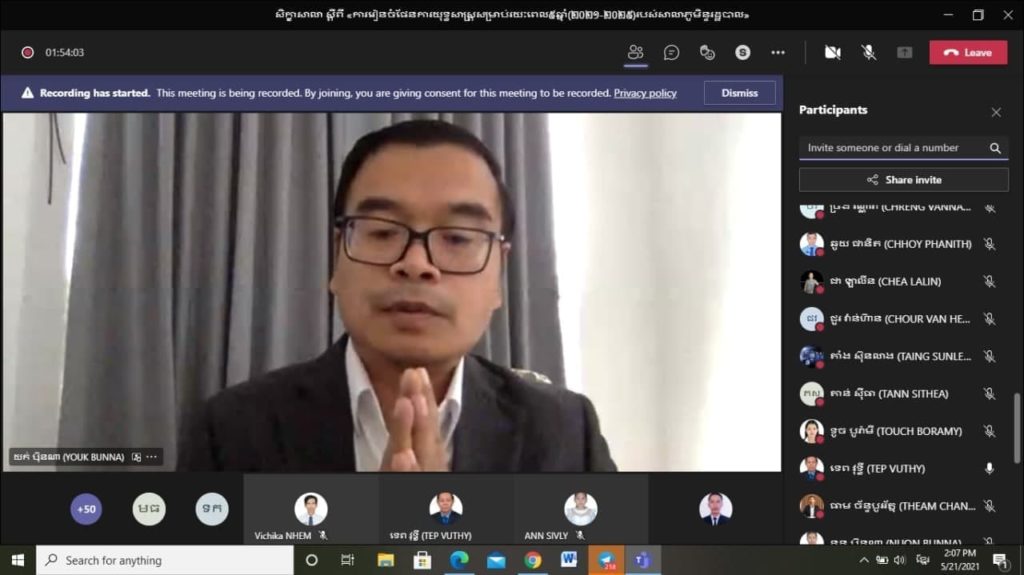Click the red recording indicator
The image size is (1024, 575).
pyautogui.click(x=27, y=52)
